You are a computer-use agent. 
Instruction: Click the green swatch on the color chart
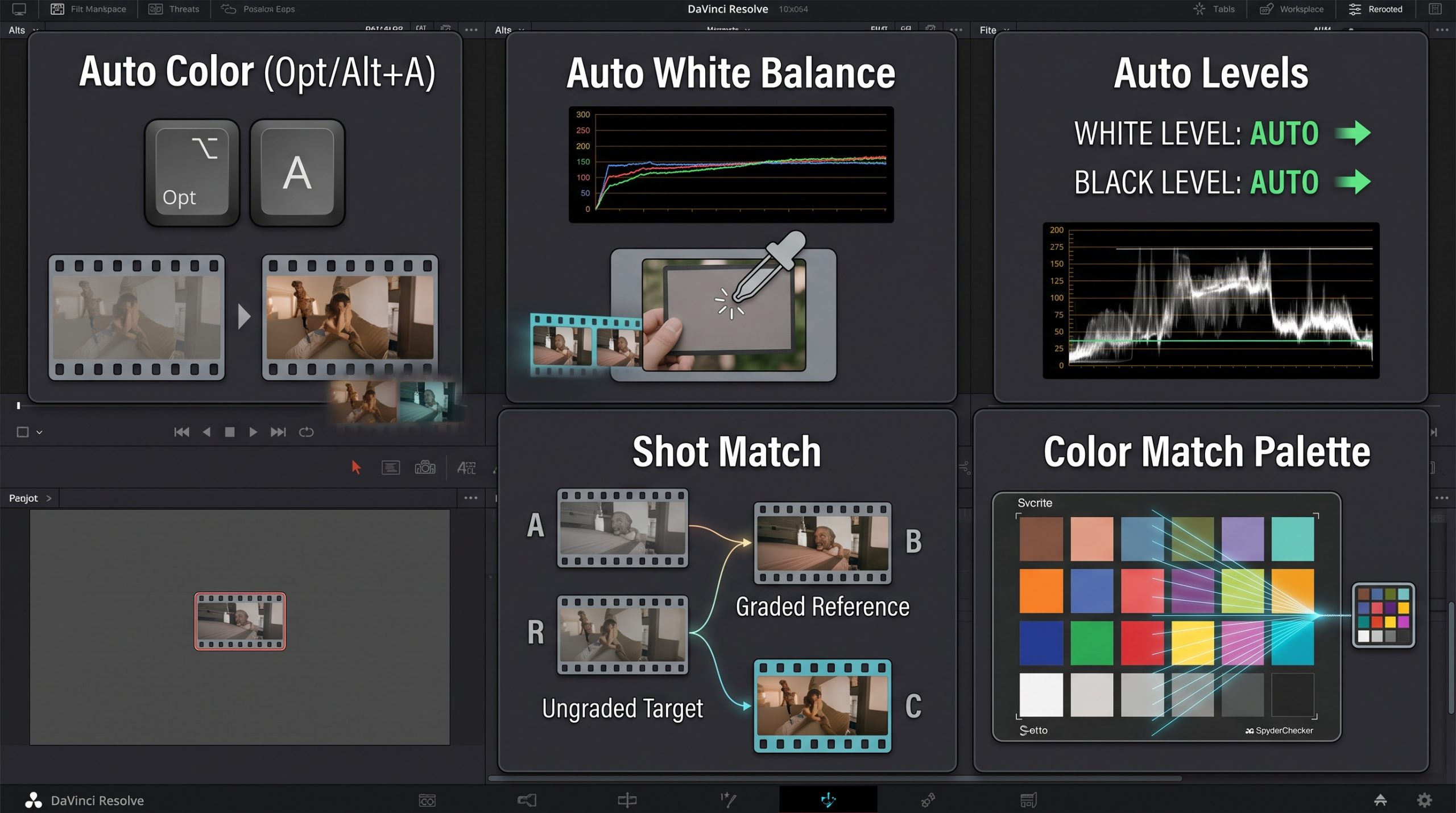[1091, 643]
